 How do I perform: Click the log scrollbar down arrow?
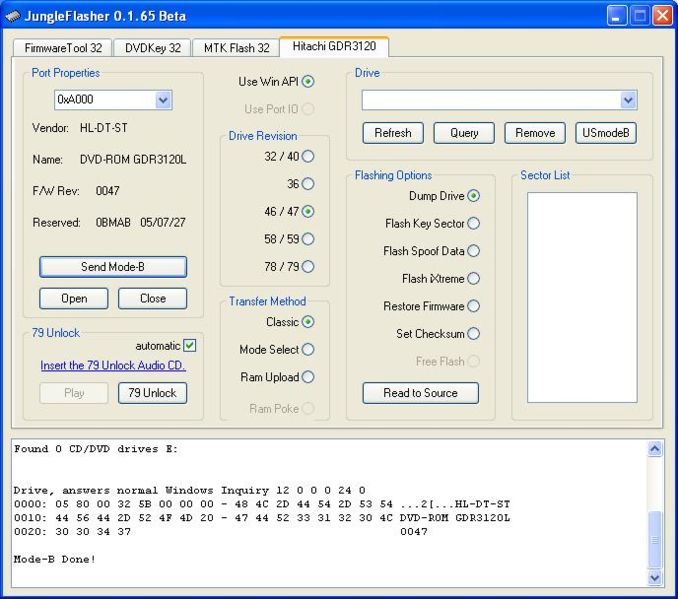(x=655, y=577)
